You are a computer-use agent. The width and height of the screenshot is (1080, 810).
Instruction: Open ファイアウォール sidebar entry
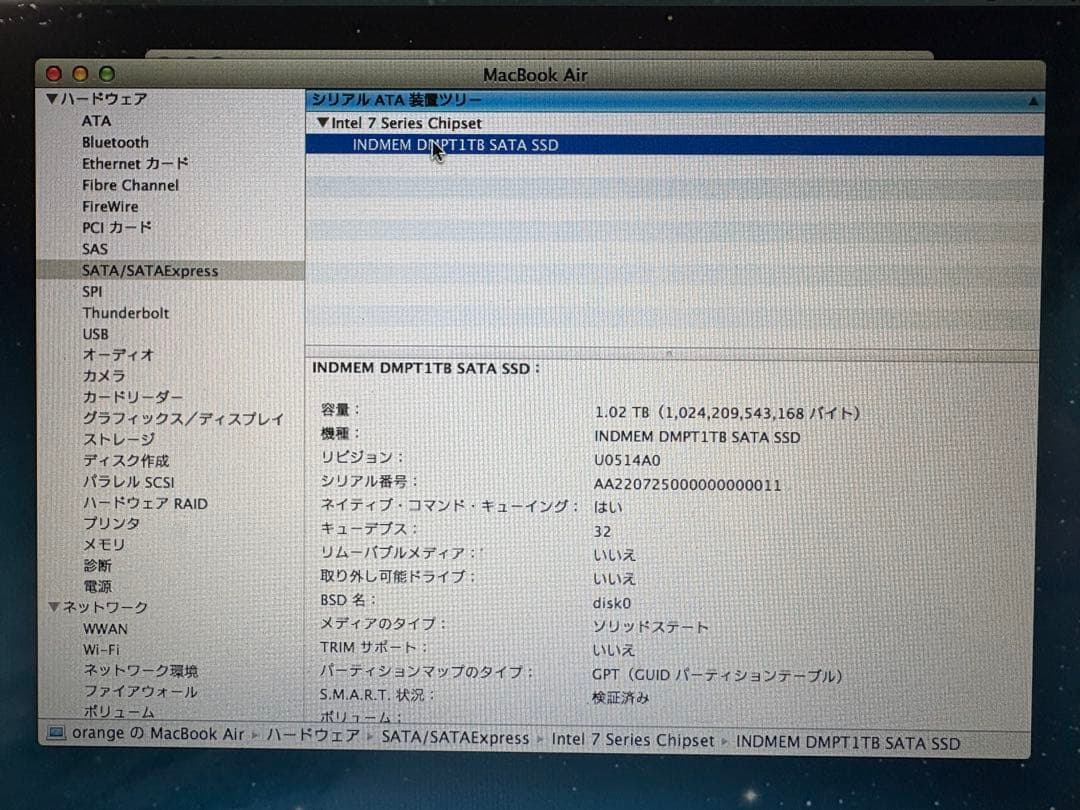pyautogui.click(x=141, y=691)
